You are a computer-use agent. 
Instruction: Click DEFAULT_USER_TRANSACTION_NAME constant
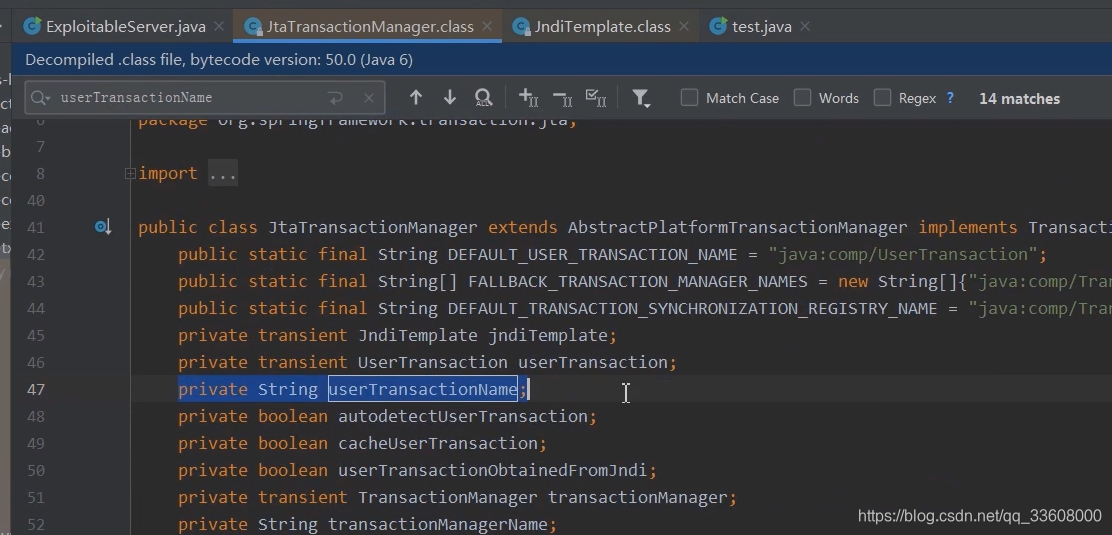592,255
